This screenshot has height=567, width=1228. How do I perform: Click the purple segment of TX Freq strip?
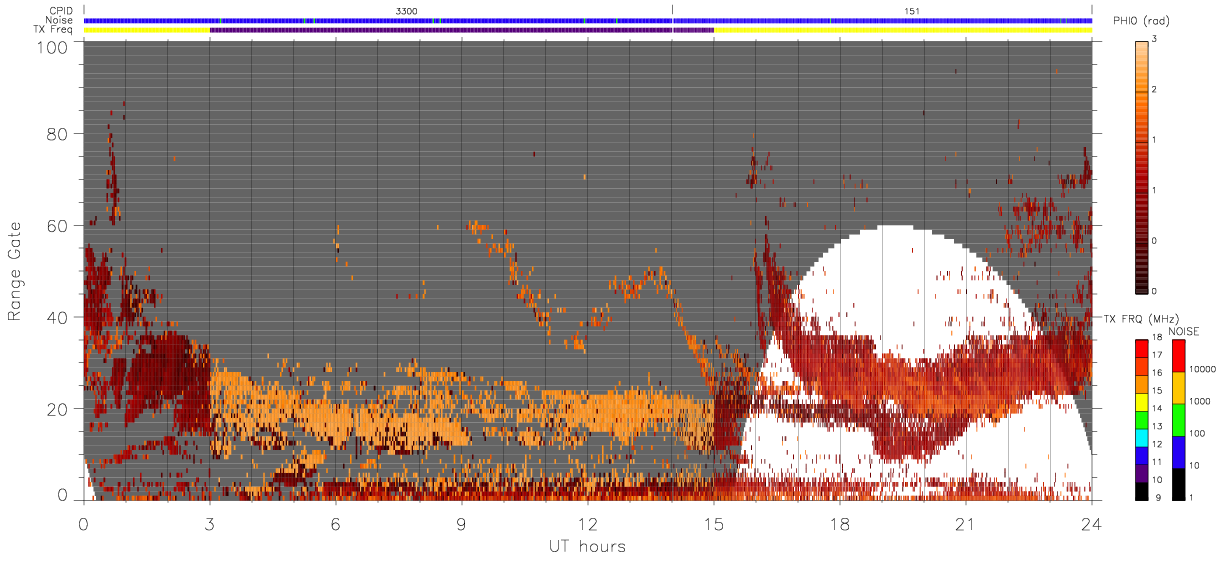(x=462, y=30)
